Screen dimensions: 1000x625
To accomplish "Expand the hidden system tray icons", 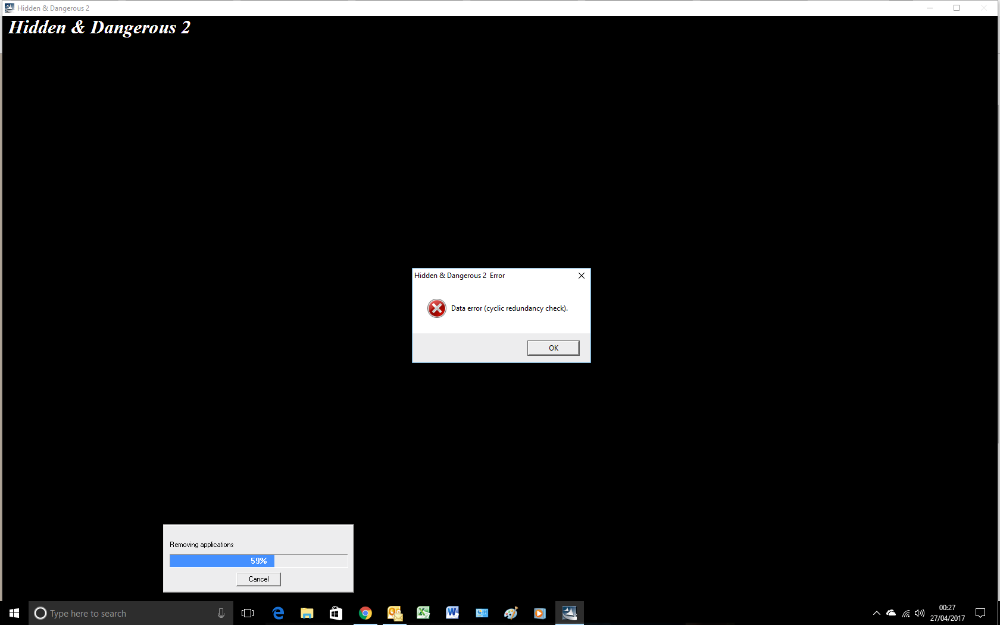I will point(876,613).
